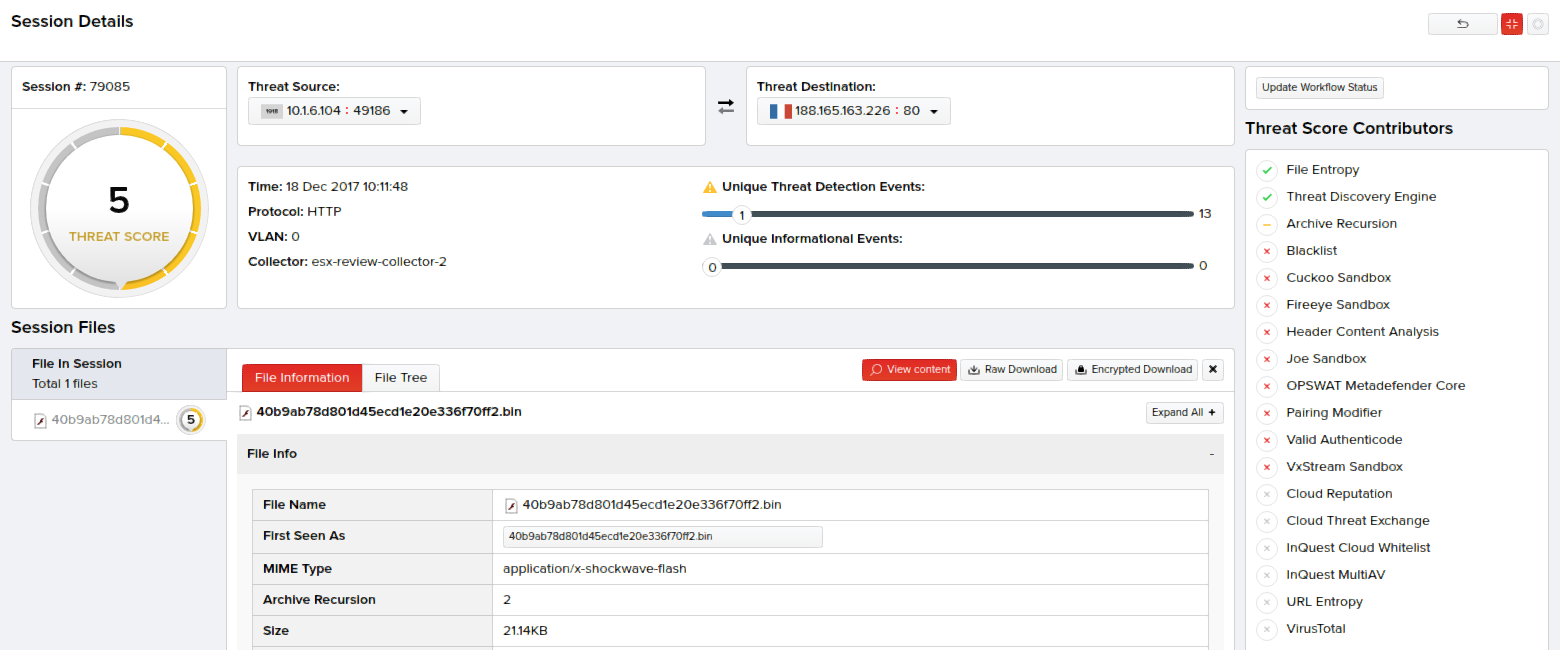Open the Threat Source 10.1.6.104 dropdown
Image resolution: width=1560 pixels, height=650 pixels.
click(334, 111)
